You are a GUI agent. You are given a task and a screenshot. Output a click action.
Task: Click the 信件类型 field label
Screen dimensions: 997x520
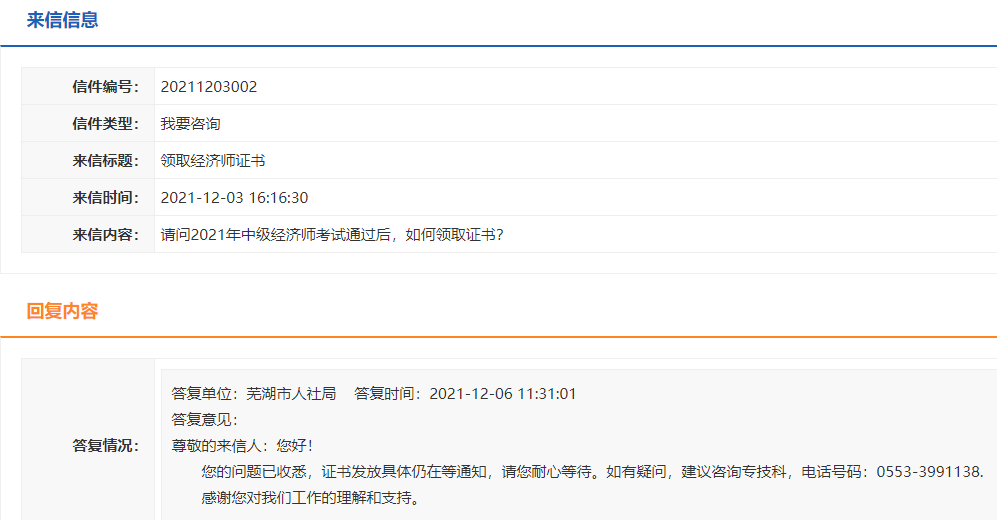[x=105, y=124]
